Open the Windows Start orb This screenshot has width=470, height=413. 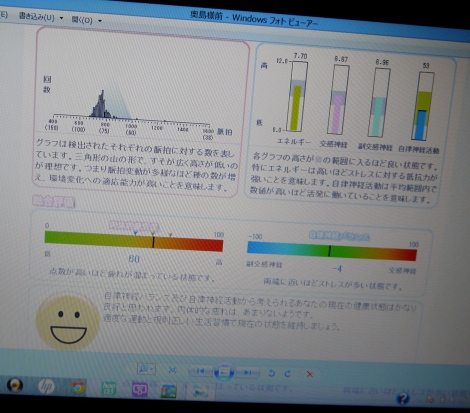(14, 385)
